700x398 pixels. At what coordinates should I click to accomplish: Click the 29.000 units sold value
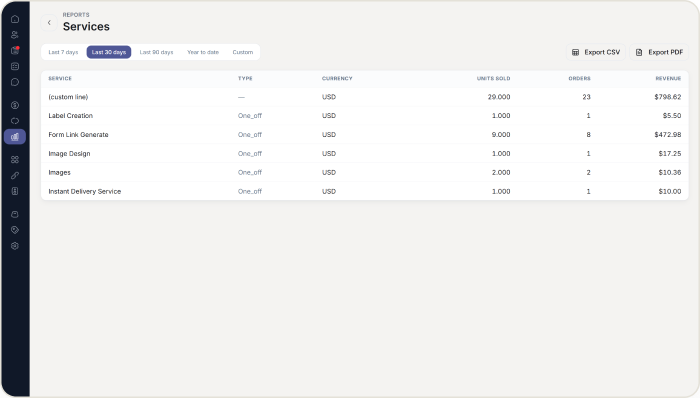[499, 97]
